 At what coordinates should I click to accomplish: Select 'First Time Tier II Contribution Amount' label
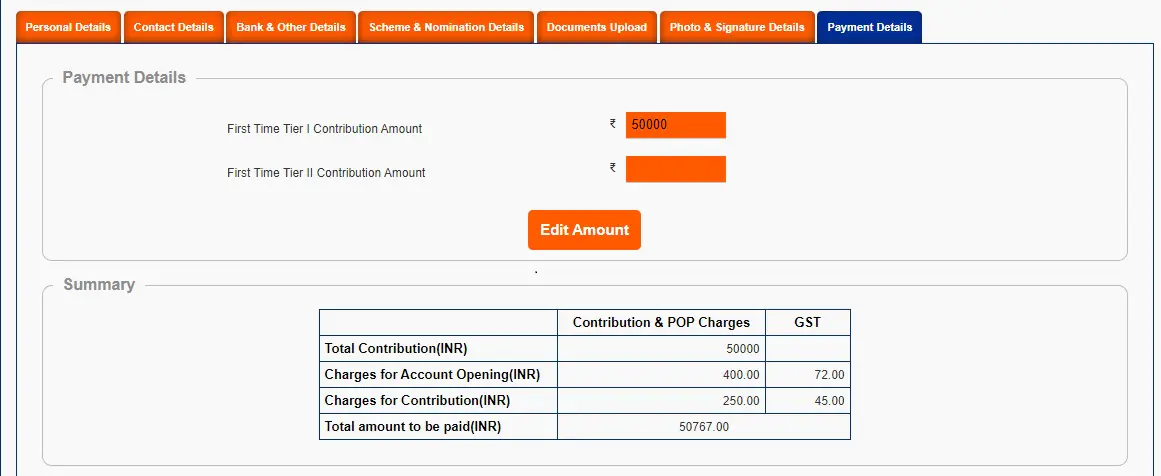pos(326,172)
